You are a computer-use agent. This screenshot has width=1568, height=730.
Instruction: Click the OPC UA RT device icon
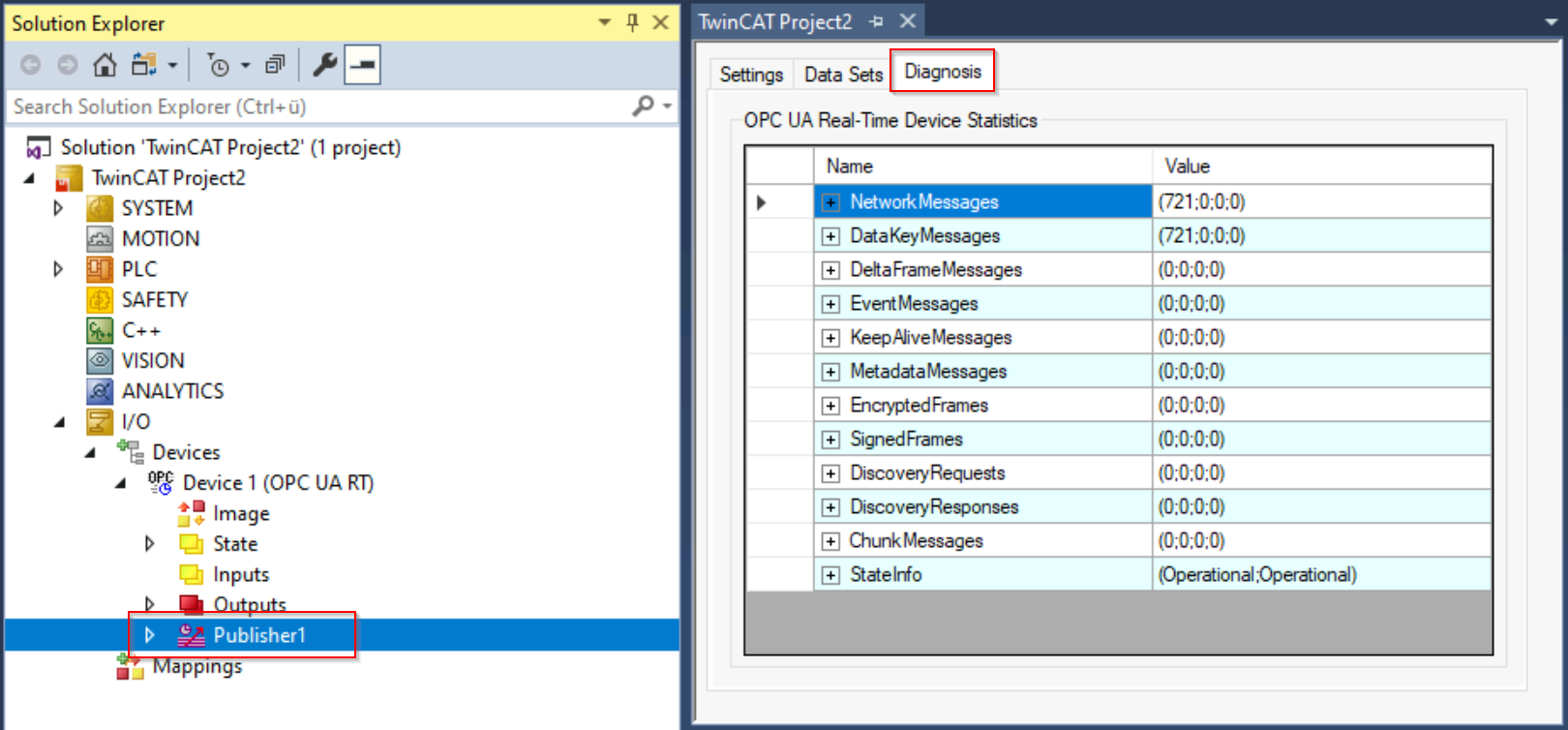(x=161, y=482)
